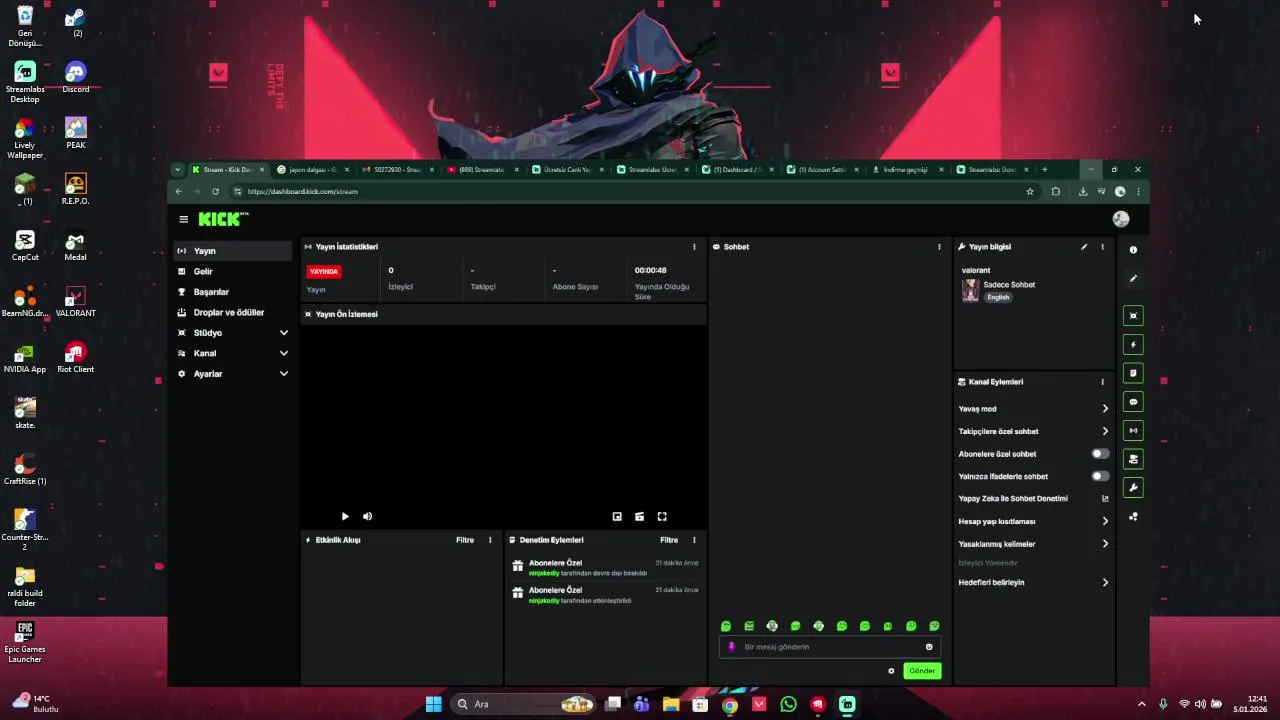This screenshot has height=720, width=1280.
Task: Select the first green Kick emote
Action: point(726,626)
